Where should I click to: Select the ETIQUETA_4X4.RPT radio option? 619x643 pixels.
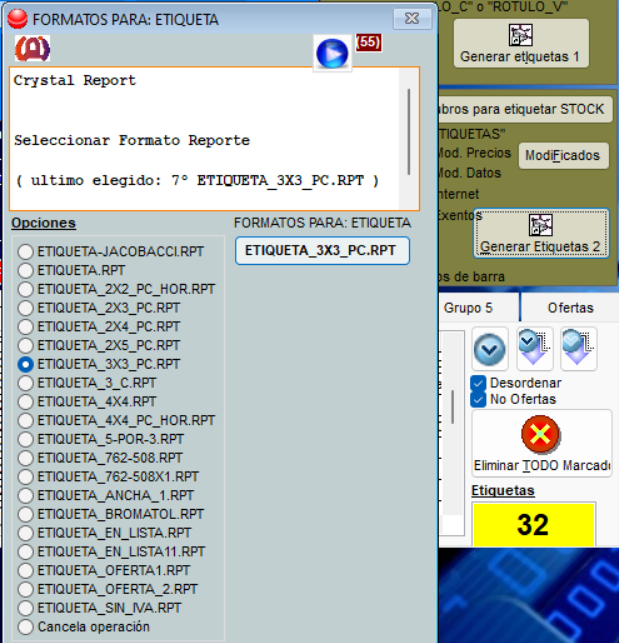26,401
